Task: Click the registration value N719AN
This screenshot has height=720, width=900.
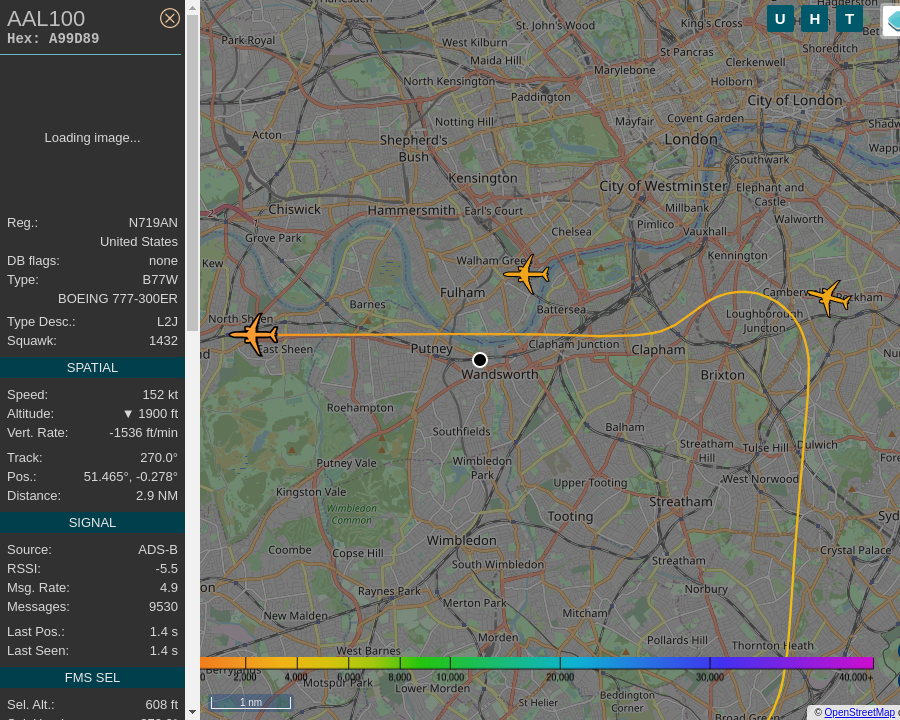Action: [153, 223]
